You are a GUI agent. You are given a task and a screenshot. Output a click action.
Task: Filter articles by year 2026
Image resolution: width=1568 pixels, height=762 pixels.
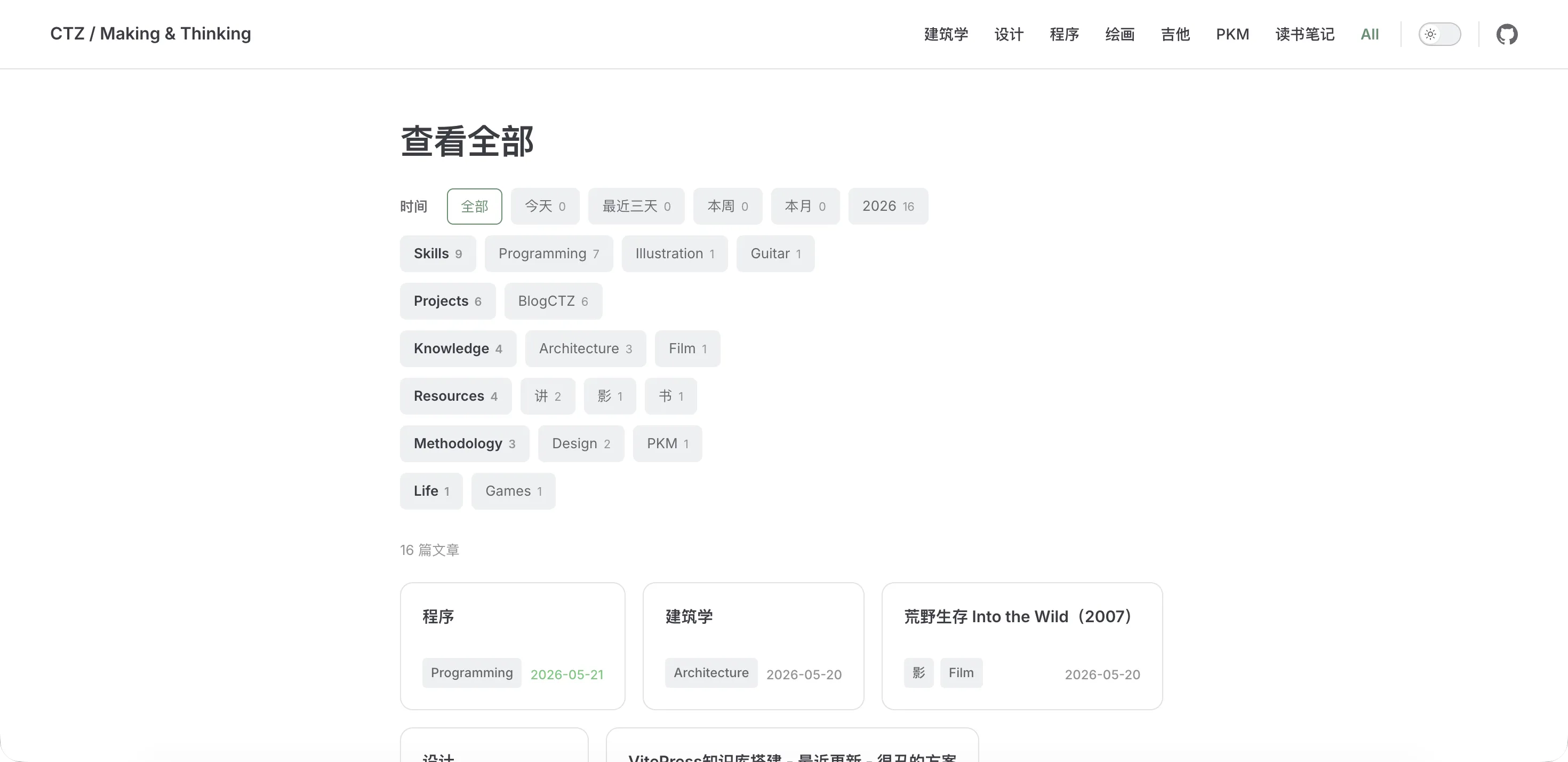tap(888, 207)
